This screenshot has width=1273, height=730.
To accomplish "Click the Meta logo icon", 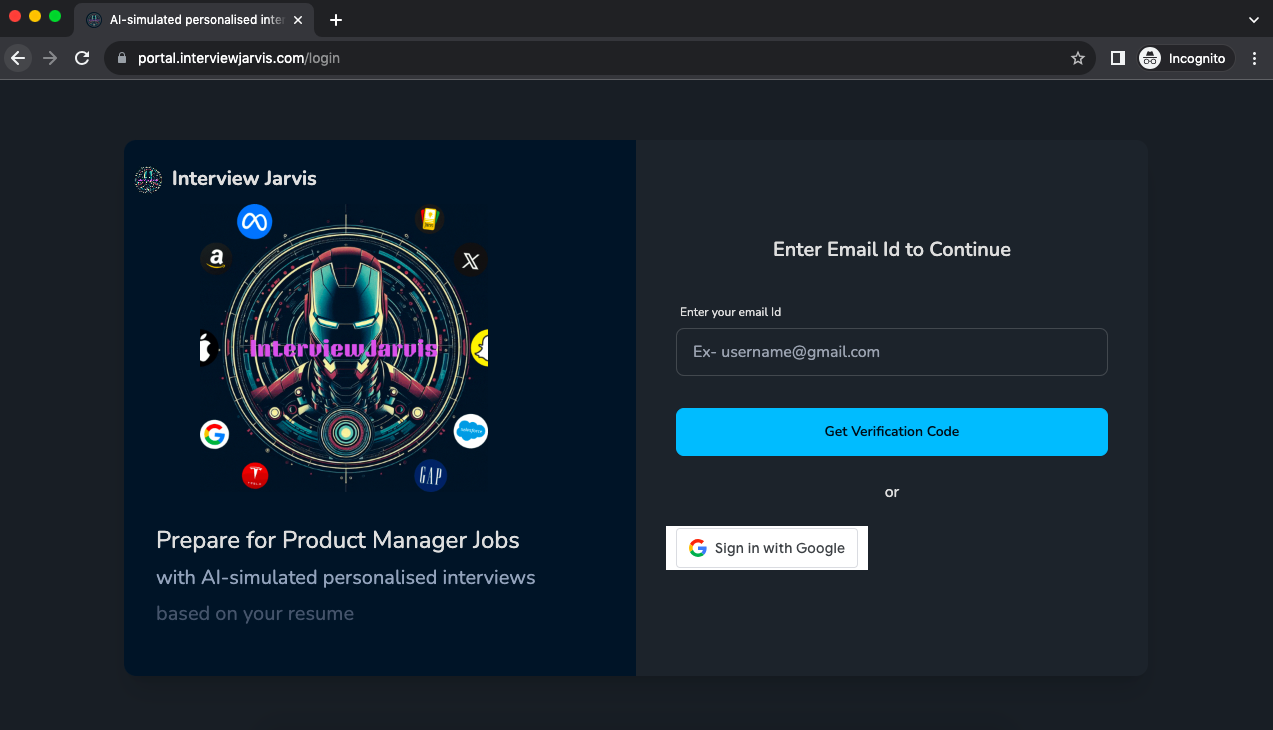I will [x=255, y=222].
